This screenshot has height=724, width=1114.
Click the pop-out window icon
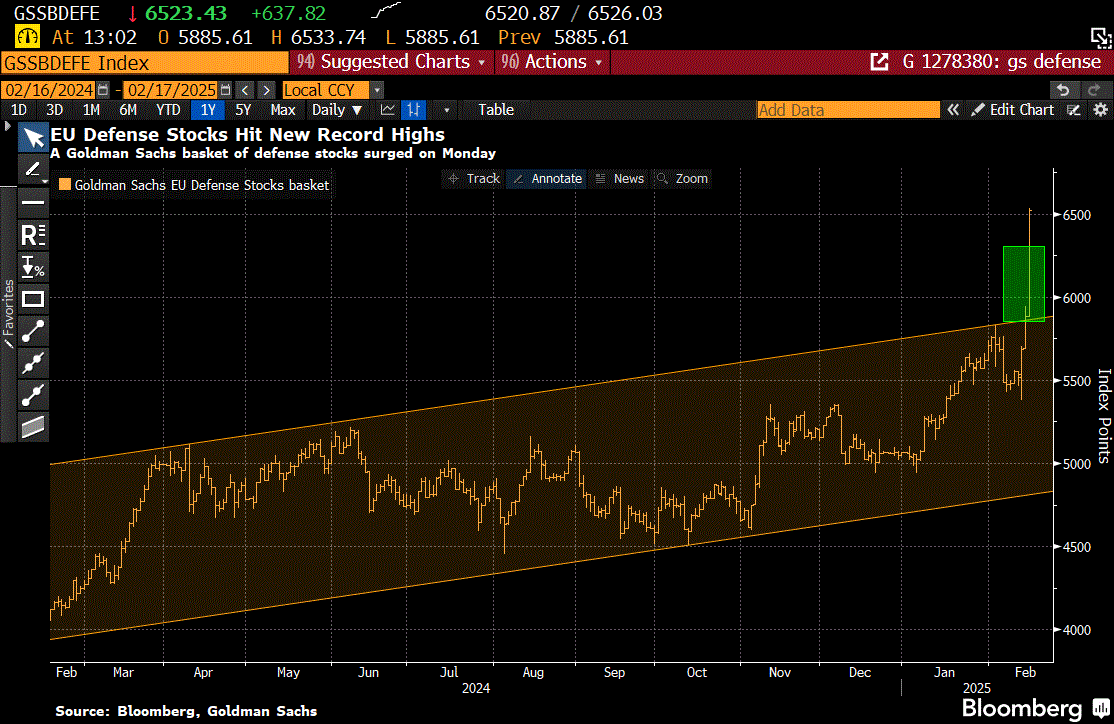tap(1101, 37)
